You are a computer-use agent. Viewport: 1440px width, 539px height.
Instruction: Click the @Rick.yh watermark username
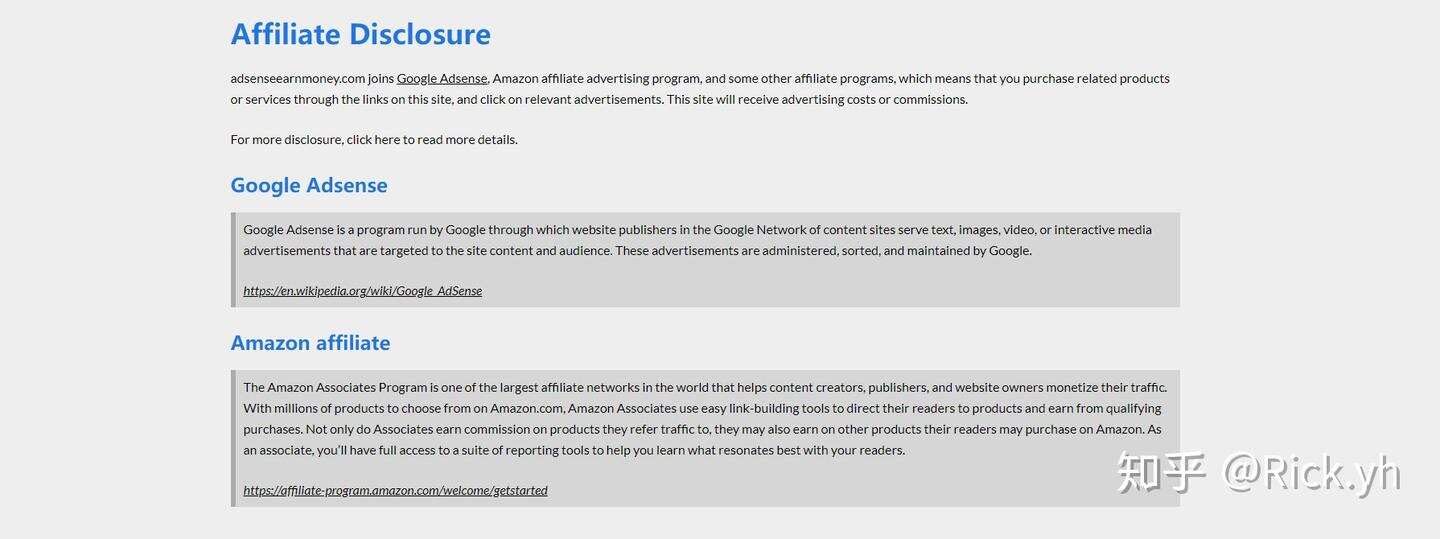click(x=1312, y=474)
